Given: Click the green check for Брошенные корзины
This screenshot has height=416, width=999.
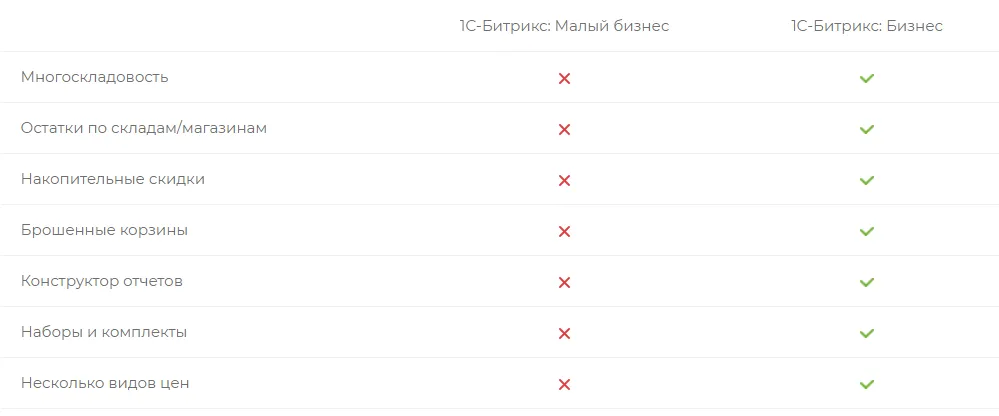Looking at the screenshot, I should coord(867,231).
